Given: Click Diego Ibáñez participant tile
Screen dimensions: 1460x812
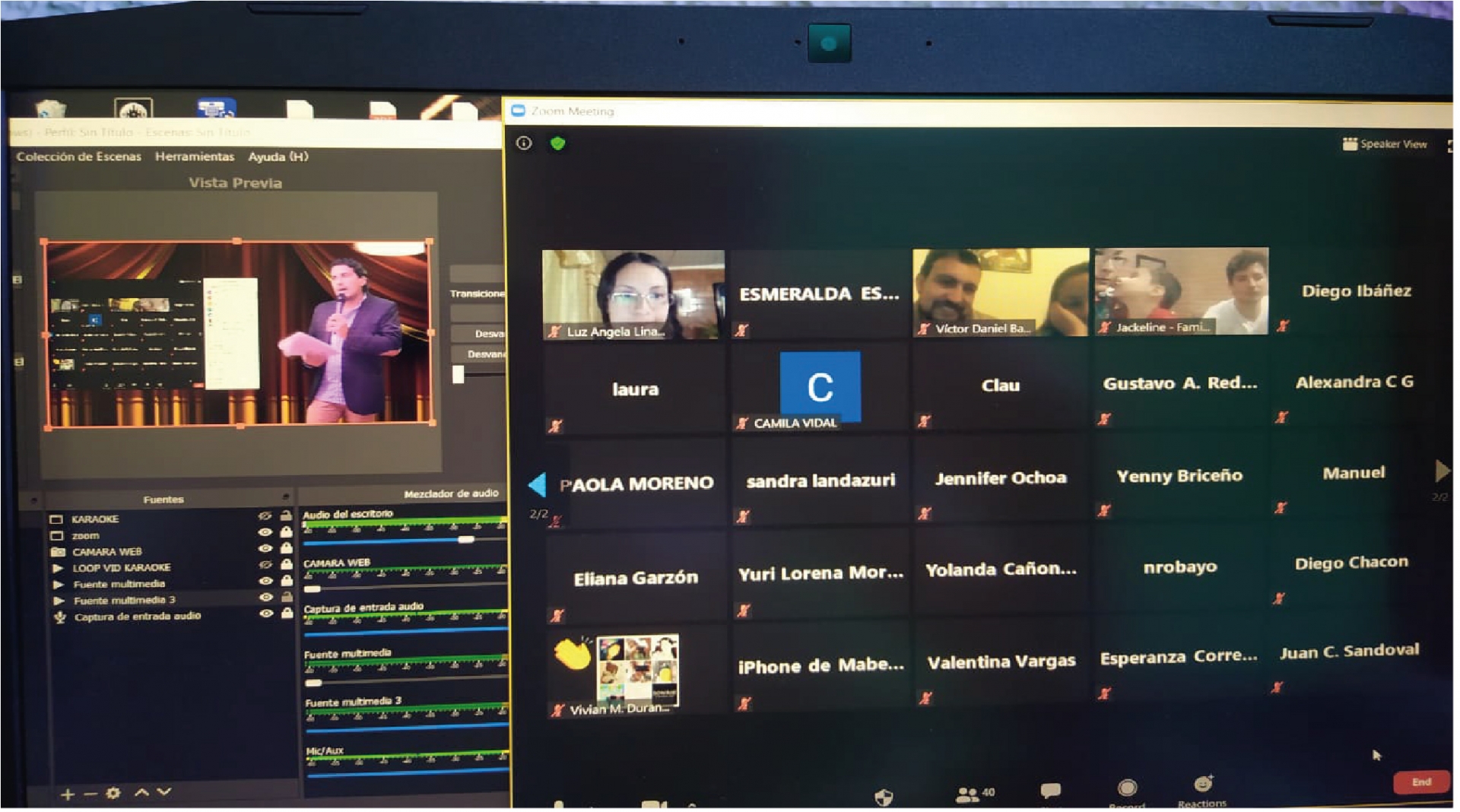Looking at the screenshot, I should pos(1357,290).
